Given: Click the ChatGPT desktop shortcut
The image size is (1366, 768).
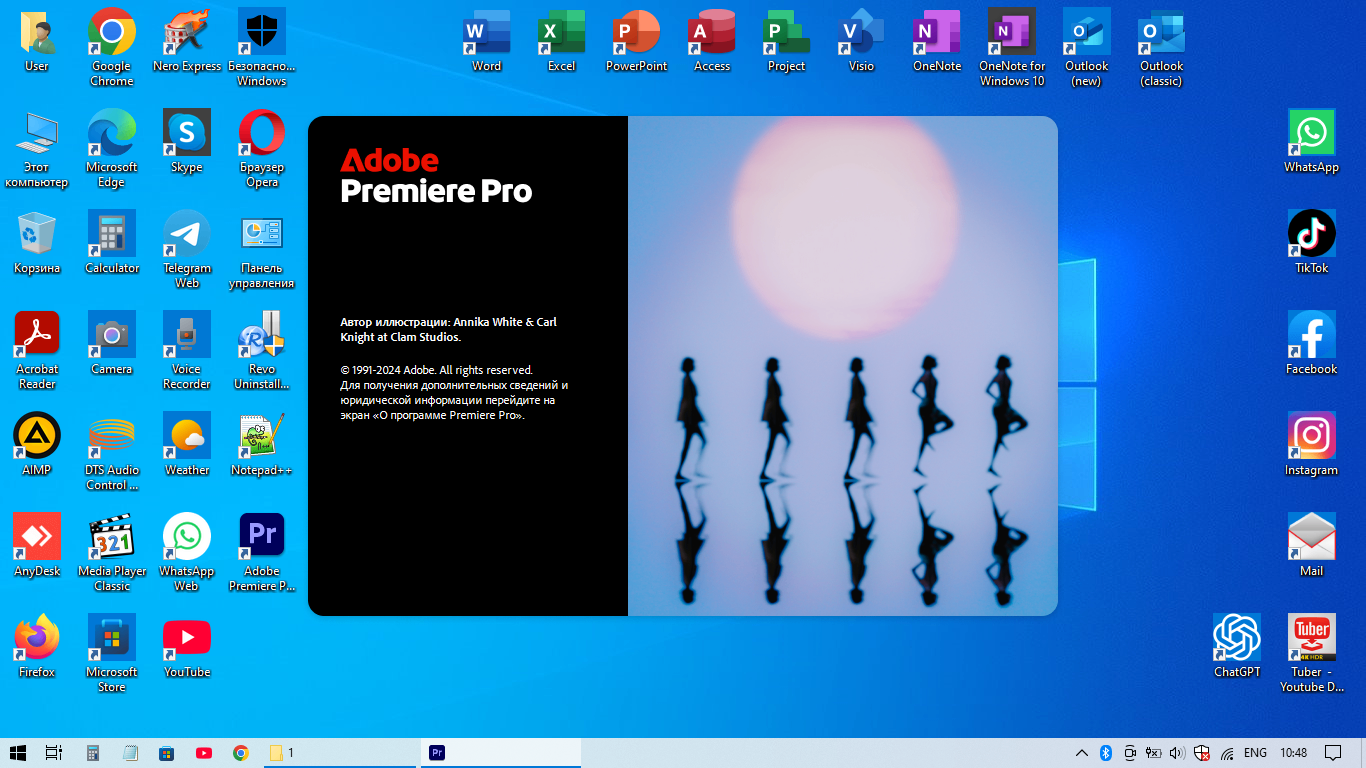Looking at the screenshot, I should (1237, 646).
